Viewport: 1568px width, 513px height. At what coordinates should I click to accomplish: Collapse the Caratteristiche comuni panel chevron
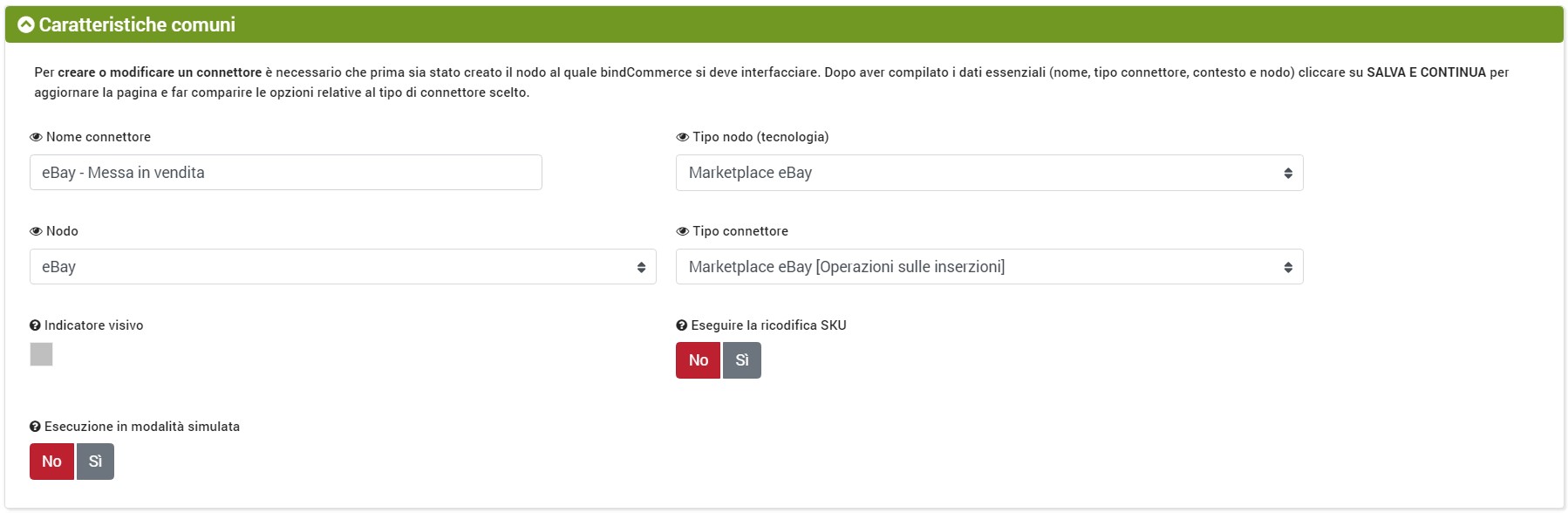(x=26, y=25)
